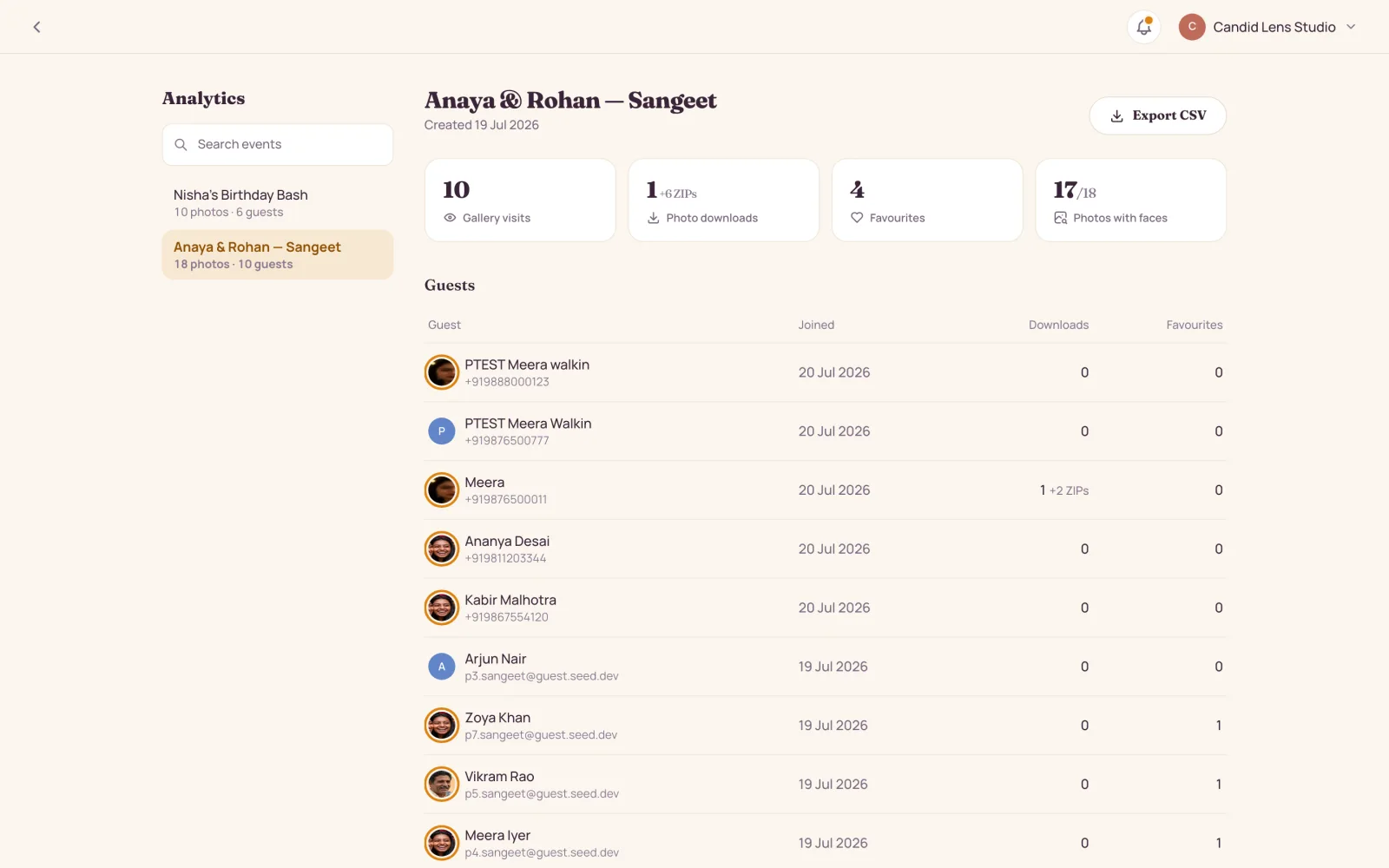Click the Photo downloads download icon
The height and width of the screenshot is (868, 1389).
tap(653, 218)
